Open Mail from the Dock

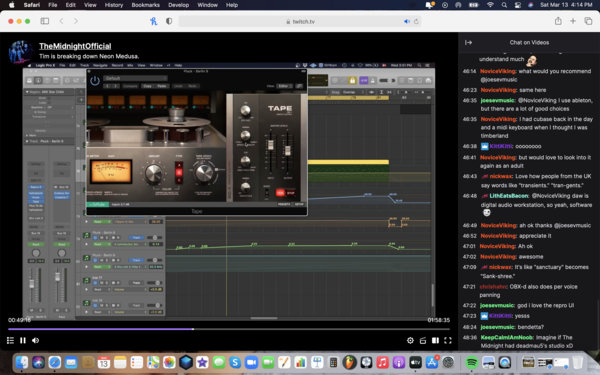(71, 362)
